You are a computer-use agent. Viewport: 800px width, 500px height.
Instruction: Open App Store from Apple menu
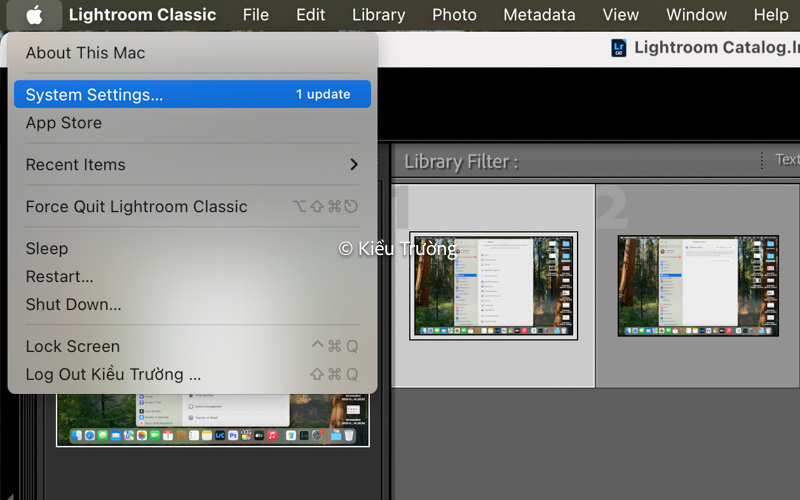click(192, 123)
